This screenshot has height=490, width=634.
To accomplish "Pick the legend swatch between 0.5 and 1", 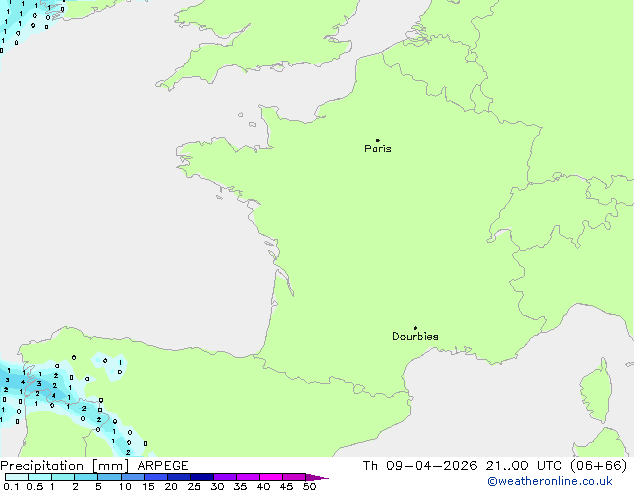I will 40,477.
